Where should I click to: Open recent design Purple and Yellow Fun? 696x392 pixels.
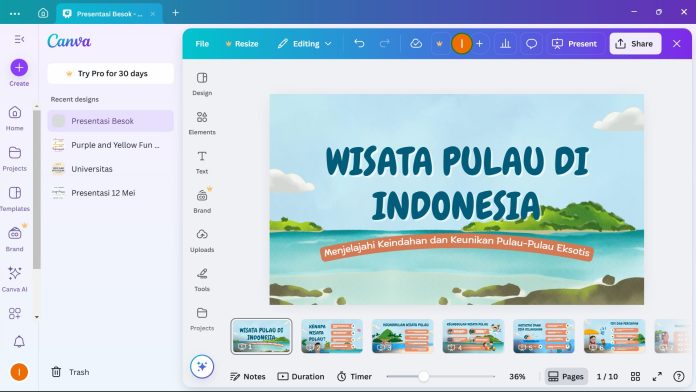[111, 145]
